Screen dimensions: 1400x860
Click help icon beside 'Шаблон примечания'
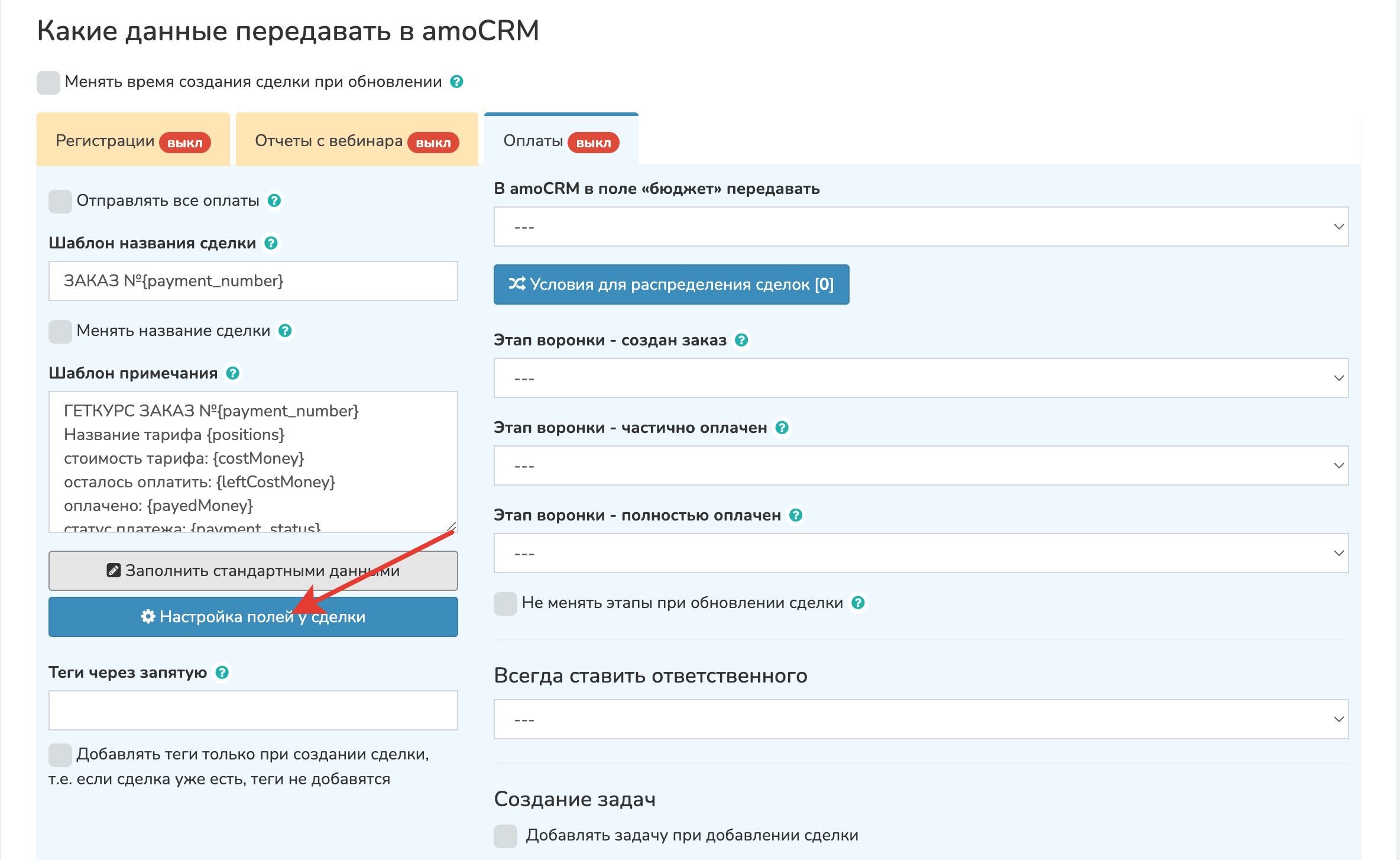pos(232,373)
